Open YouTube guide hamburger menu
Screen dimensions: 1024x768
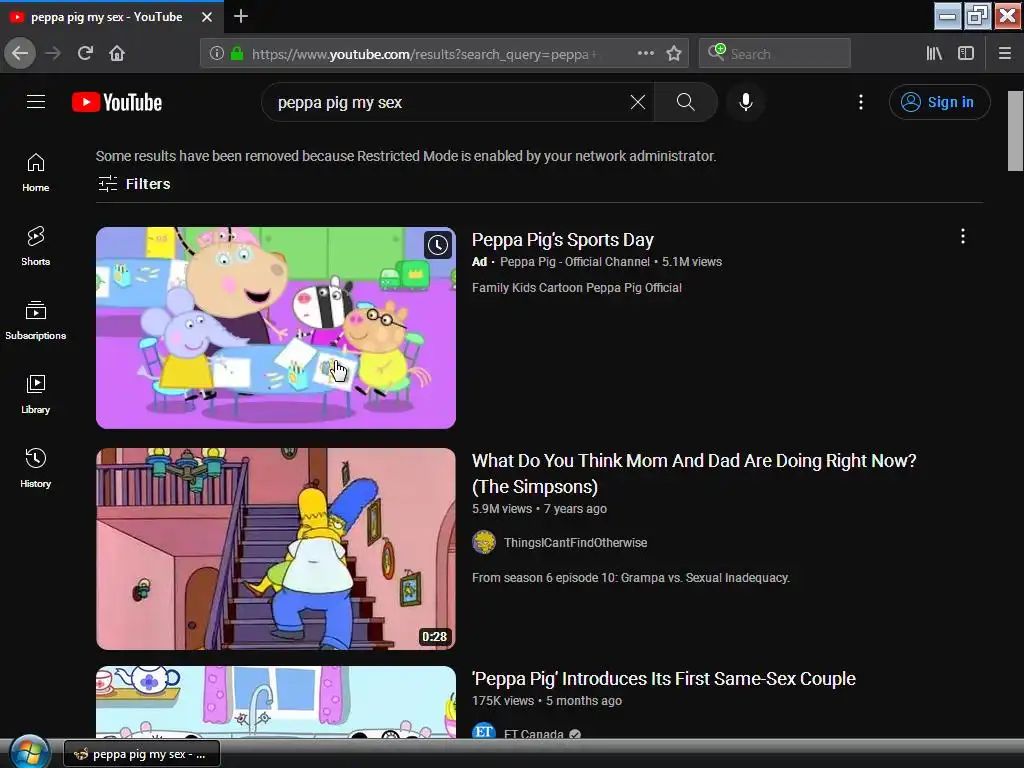[x=36, y=102]
